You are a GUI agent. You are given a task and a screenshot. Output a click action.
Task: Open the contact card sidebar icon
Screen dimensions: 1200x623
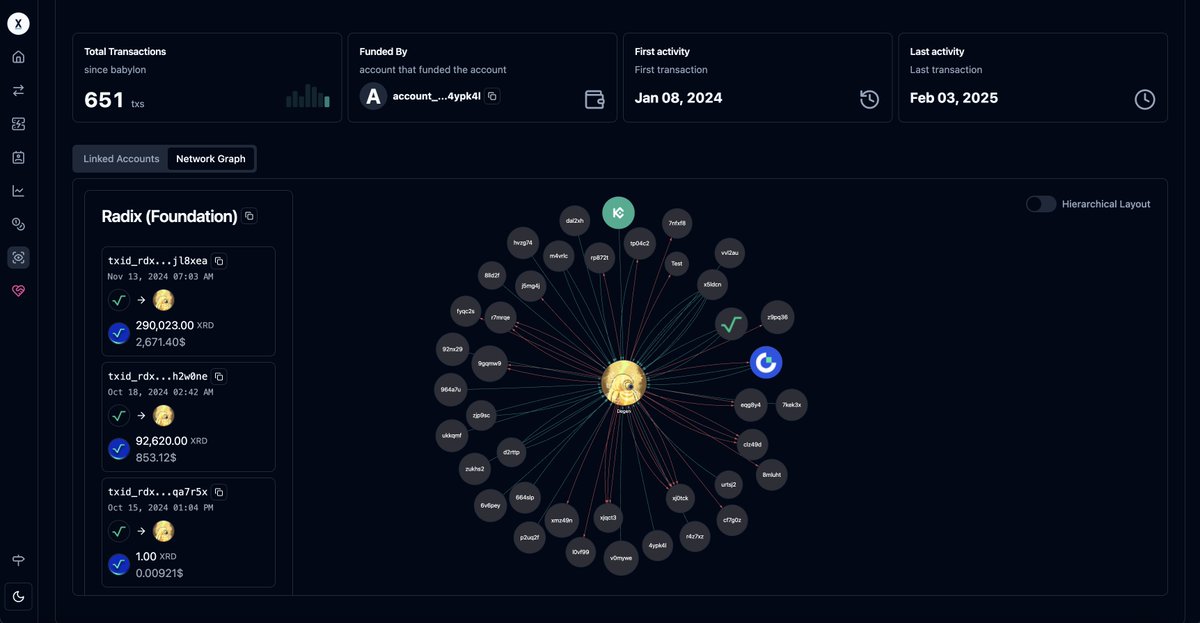[18, 157]
